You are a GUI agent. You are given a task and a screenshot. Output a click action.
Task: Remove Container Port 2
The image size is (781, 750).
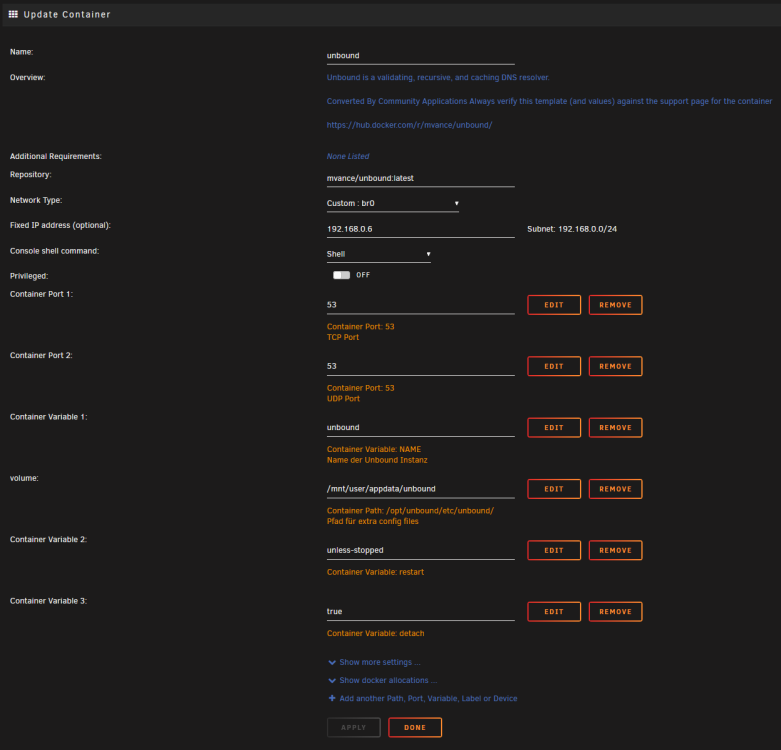[x=616, y=366]
